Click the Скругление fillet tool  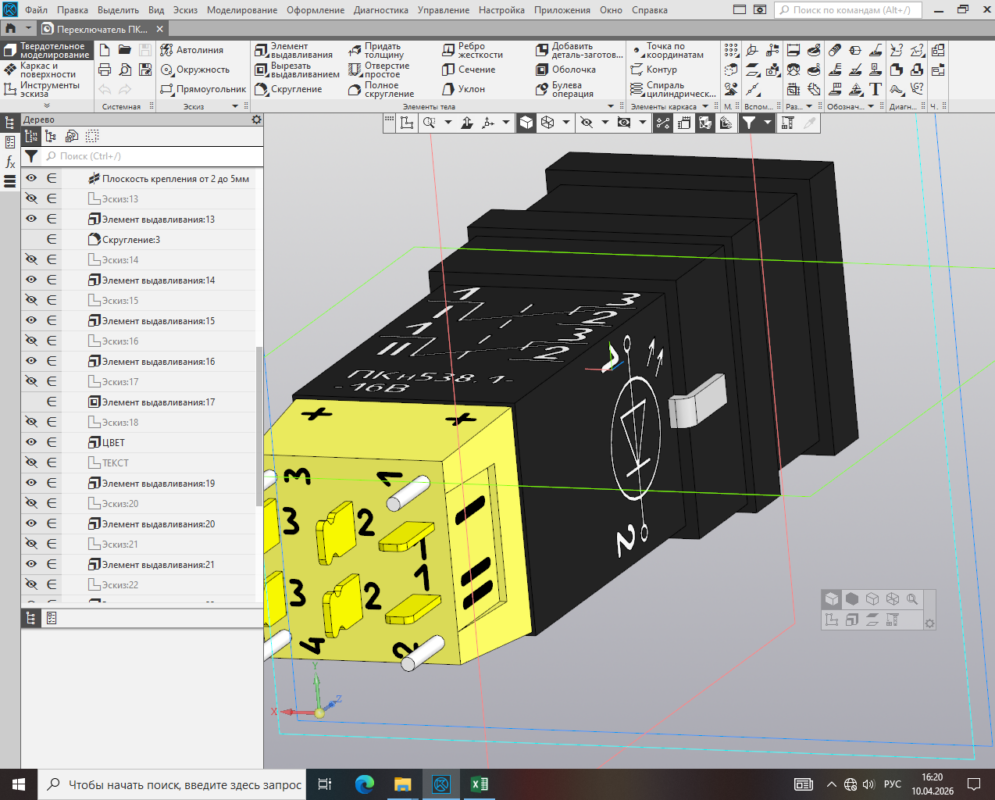(288, 89)
